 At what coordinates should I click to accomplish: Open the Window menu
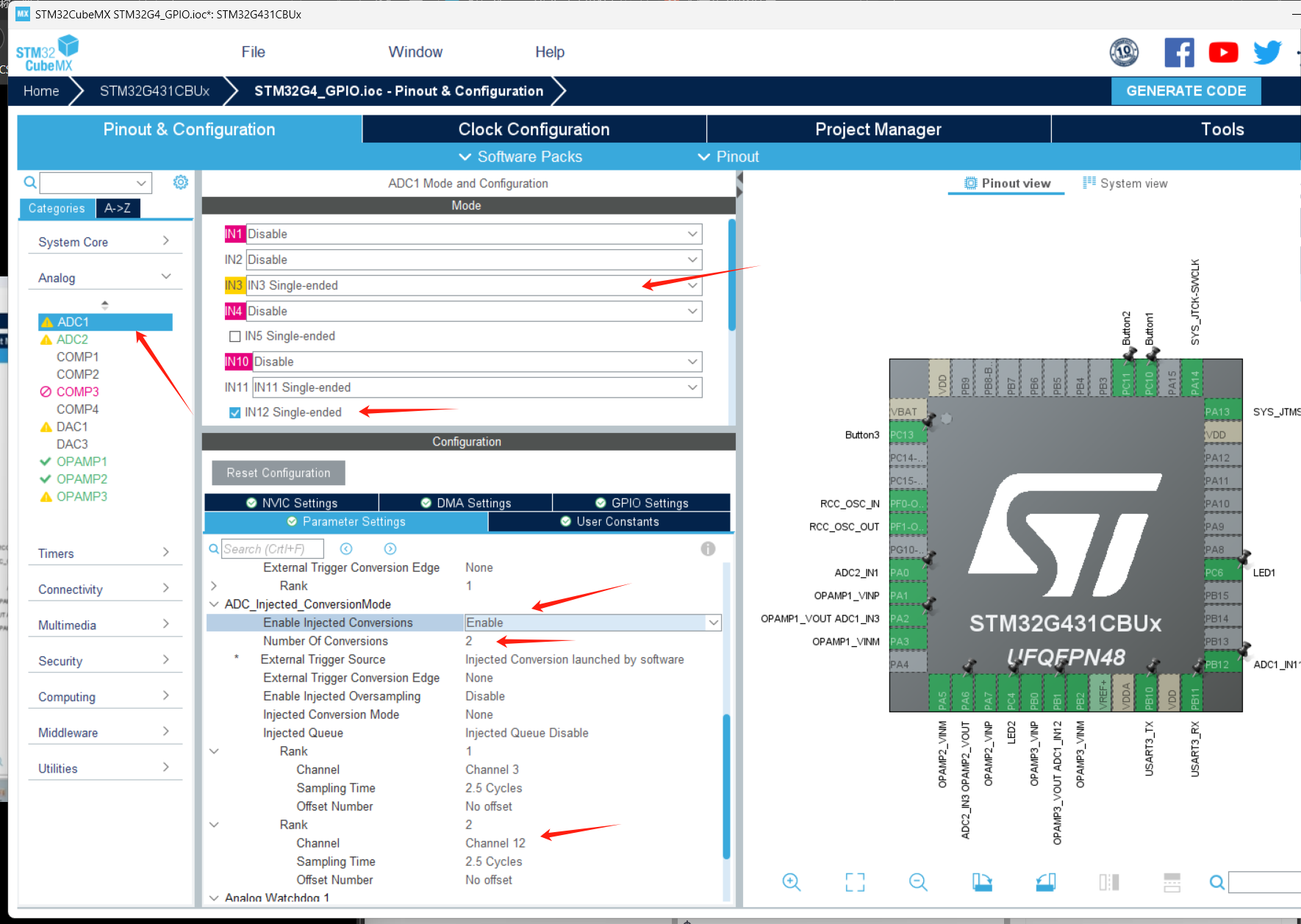tap(415, 51)
